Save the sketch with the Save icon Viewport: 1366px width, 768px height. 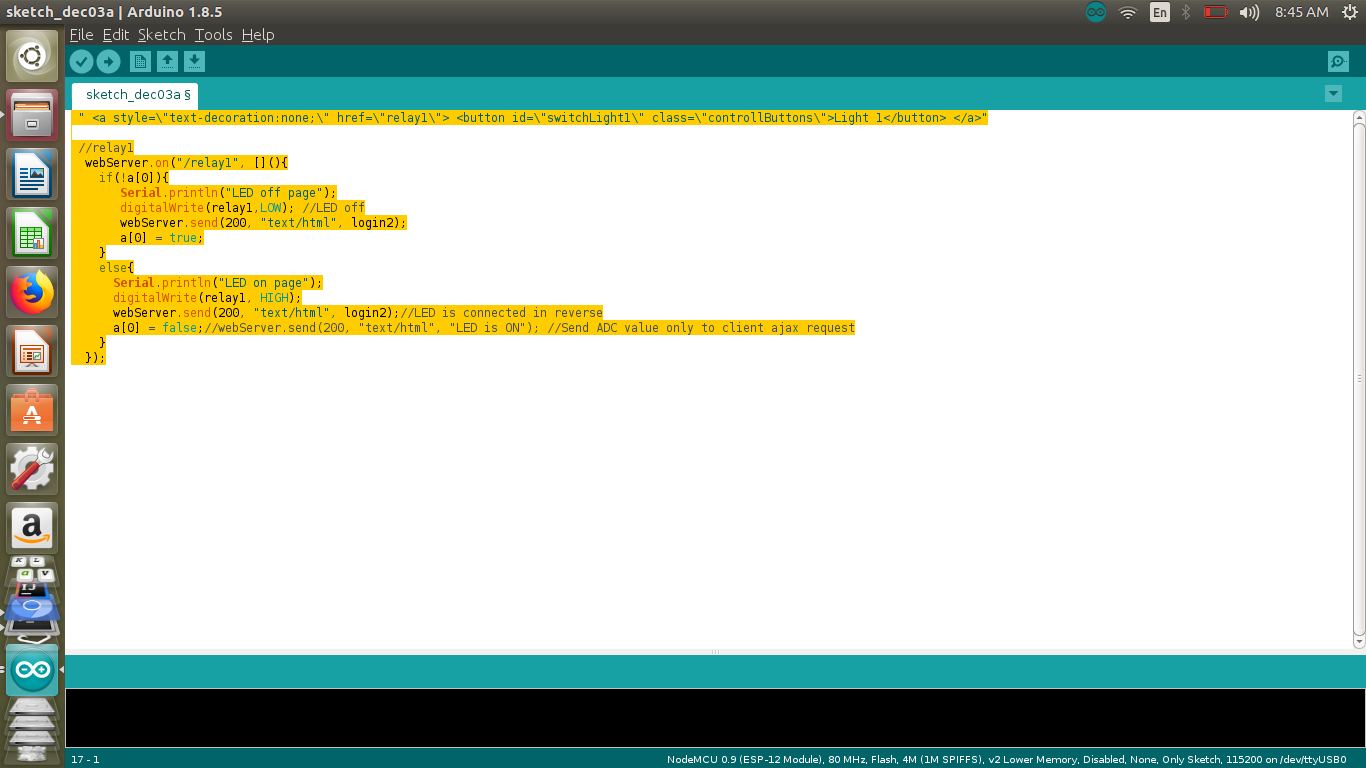(195, 62)
